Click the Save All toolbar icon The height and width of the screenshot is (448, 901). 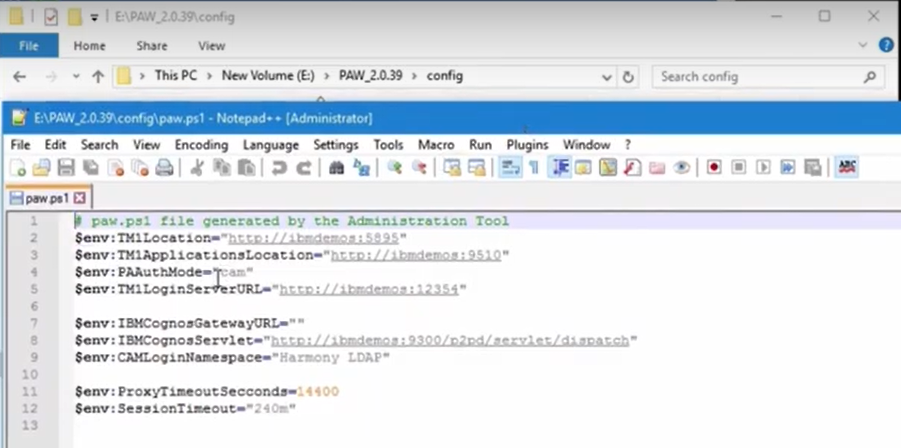click(x=90, y=168)
